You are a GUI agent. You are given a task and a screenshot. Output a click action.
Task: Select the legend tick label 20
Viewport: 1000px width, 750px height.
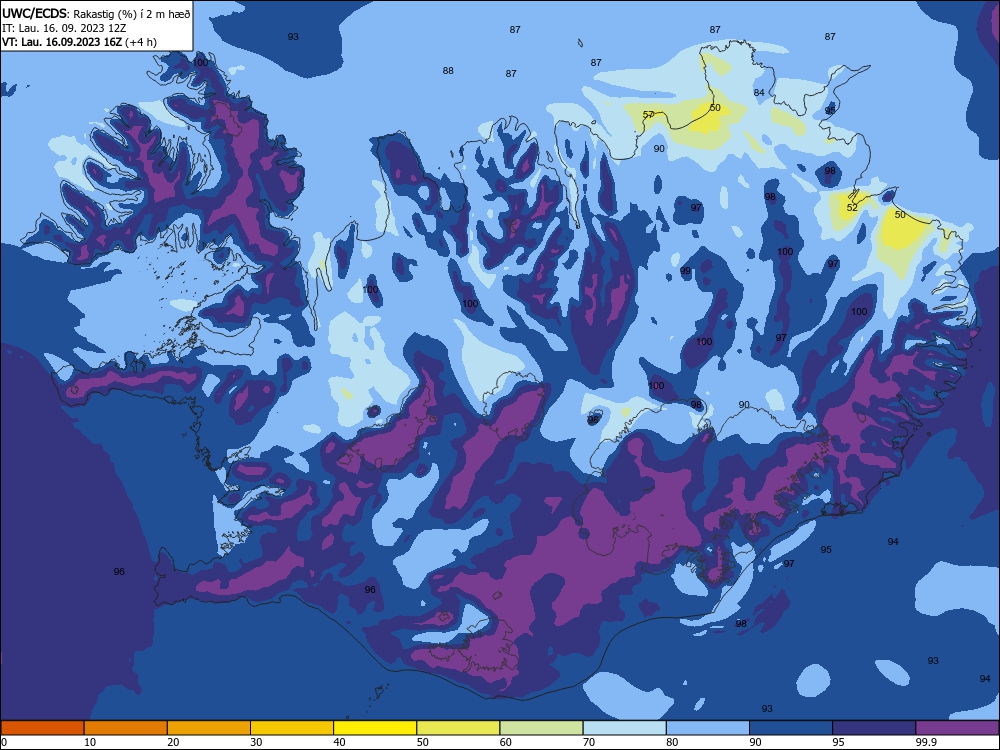click(173, 742)
